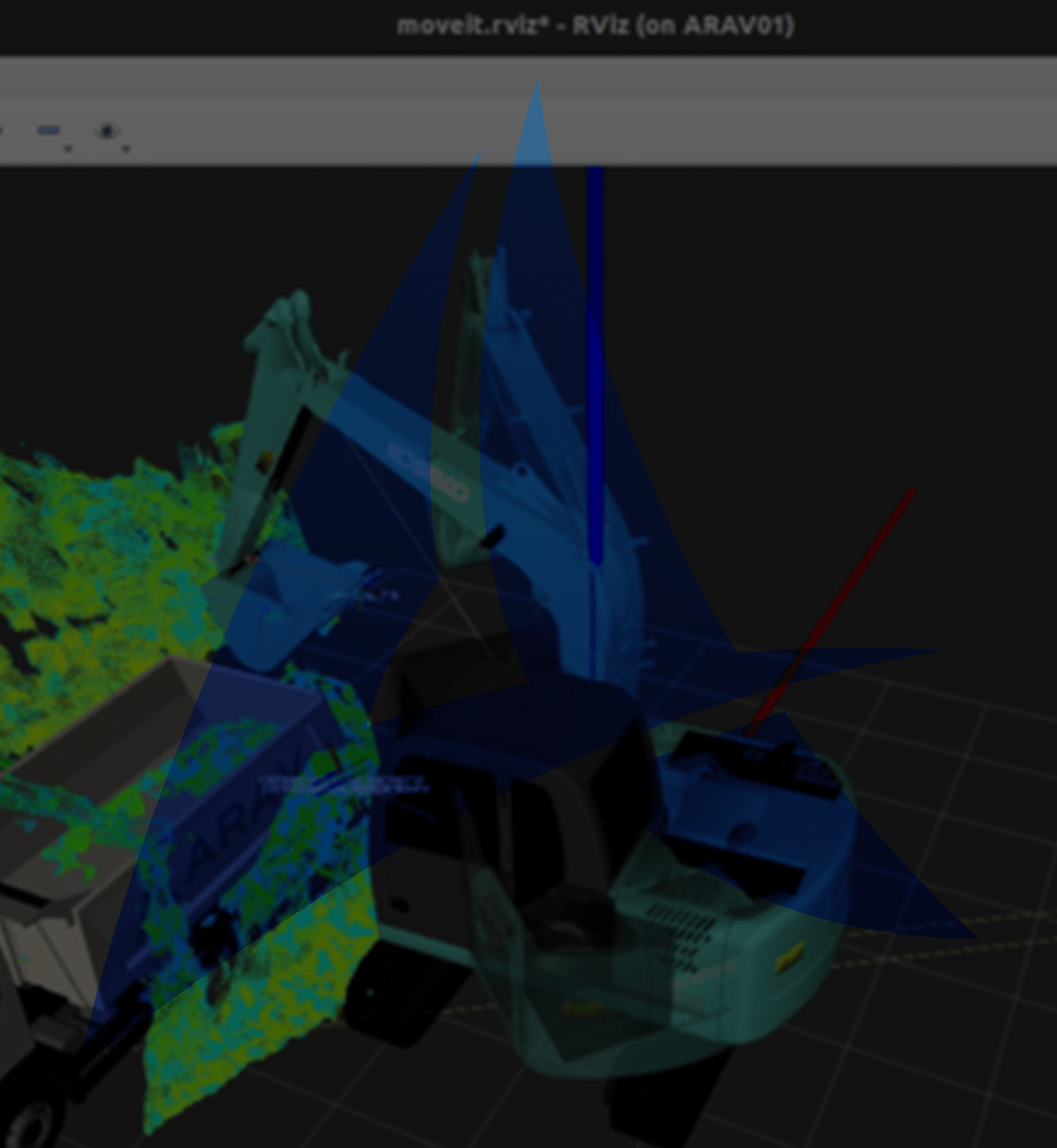This screenshot has height=1148, width=1057.
Task: Open dropdown arrow under the eye icon
Action: (126, 149)
